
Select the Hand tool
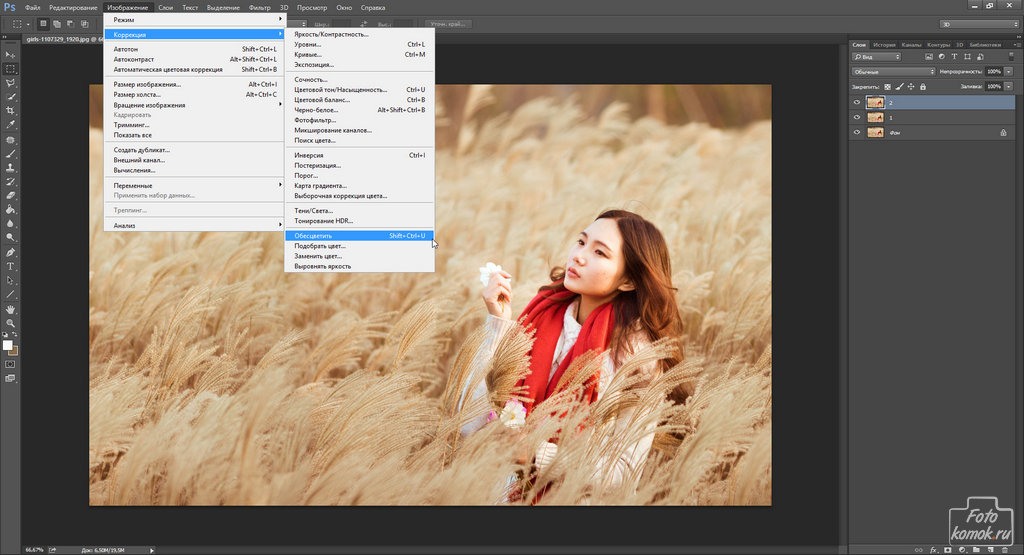pyautogui.click(x=10, y=309)
